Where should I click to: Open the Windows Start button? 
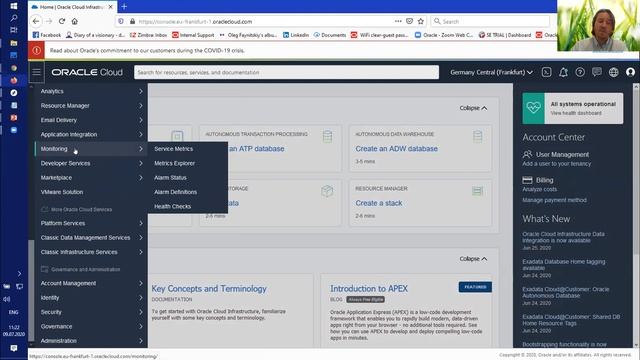(x=13, y=6)
